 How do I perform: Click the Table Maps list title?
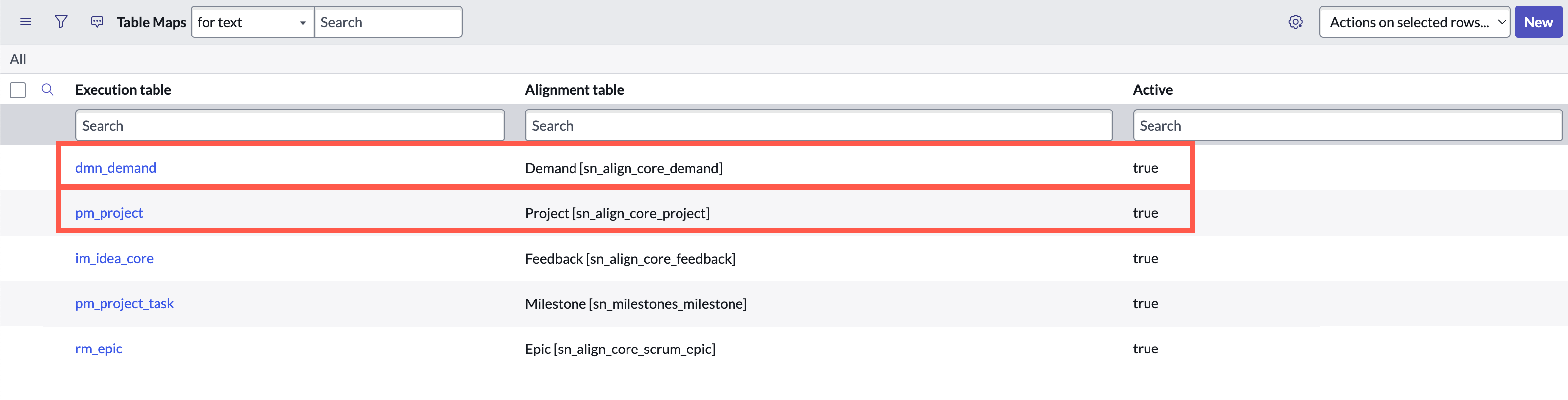click(152, 23)
